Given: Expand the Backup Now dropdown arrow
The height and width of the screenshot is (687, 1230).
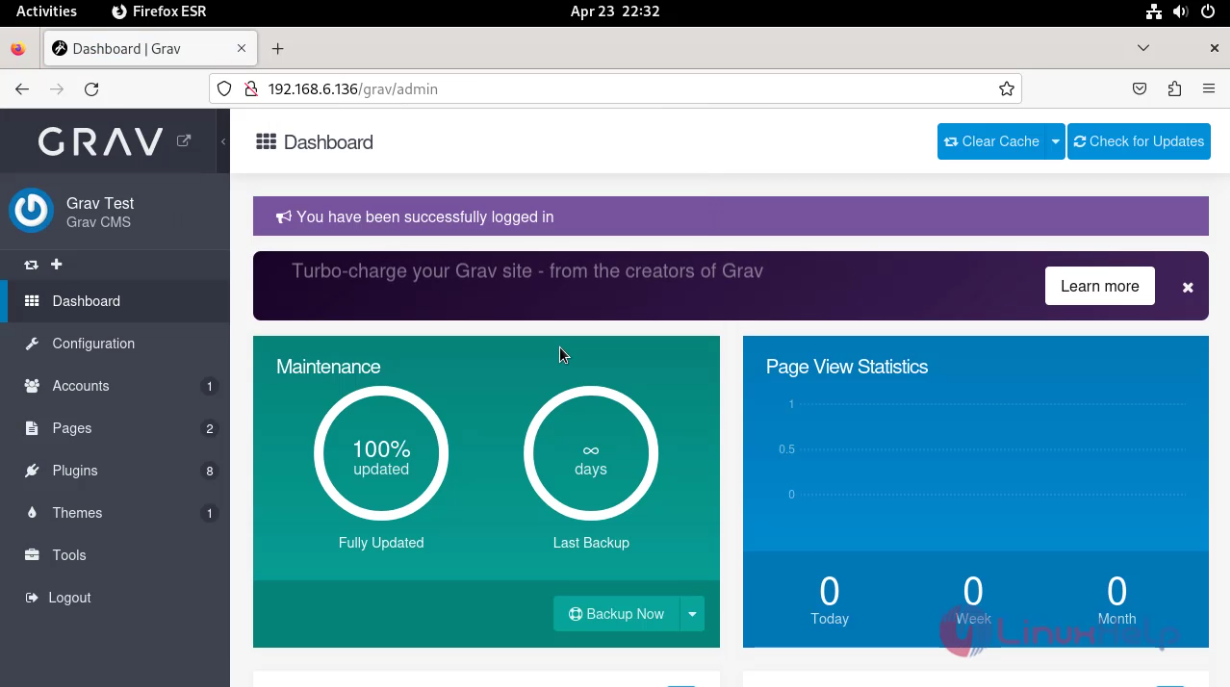Looking at the screenshot, I should [692, 614].
